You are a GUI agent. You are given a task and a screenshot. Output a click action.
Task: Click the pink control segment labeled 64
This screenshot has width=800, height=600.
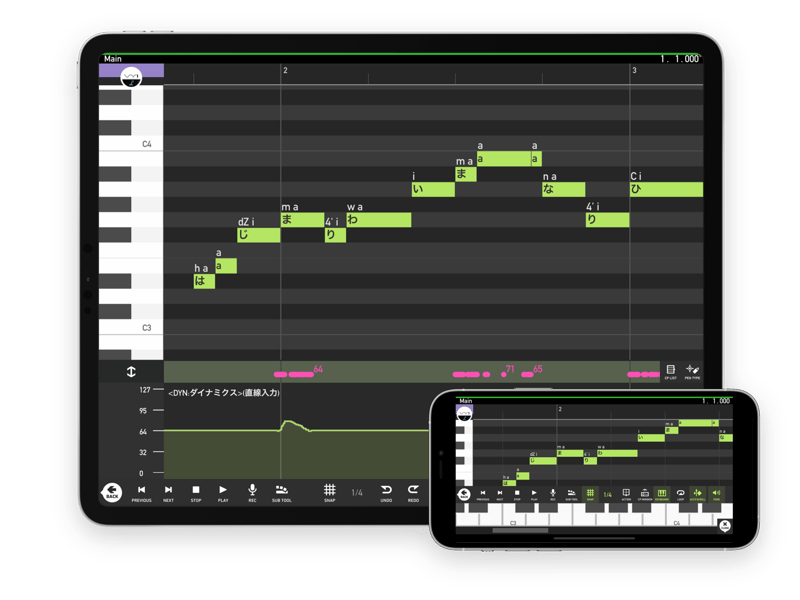[x=301, y=374]
